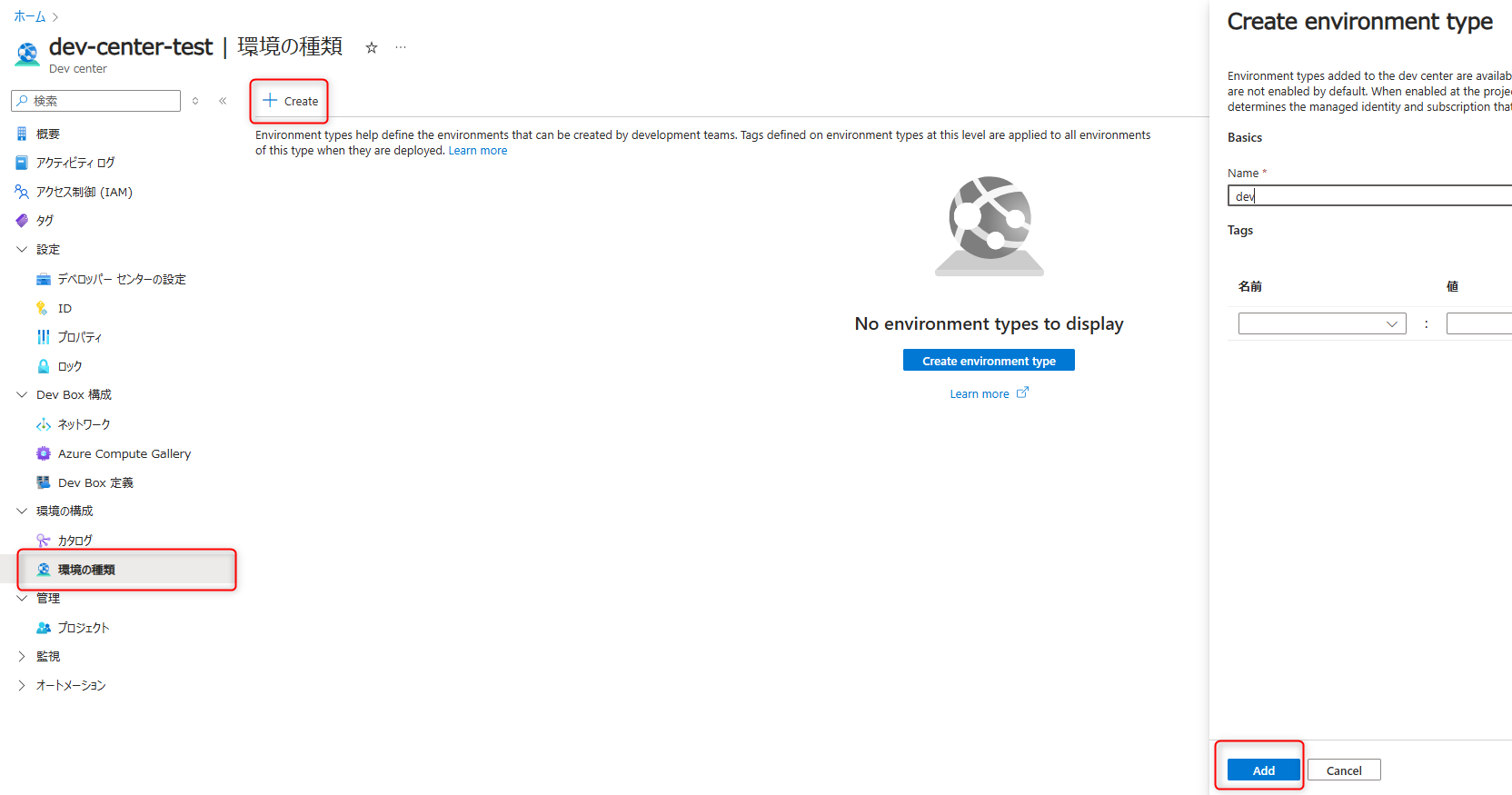Click the Name field containing dev
1512x795 pixels.
[x=1369, y=195]
